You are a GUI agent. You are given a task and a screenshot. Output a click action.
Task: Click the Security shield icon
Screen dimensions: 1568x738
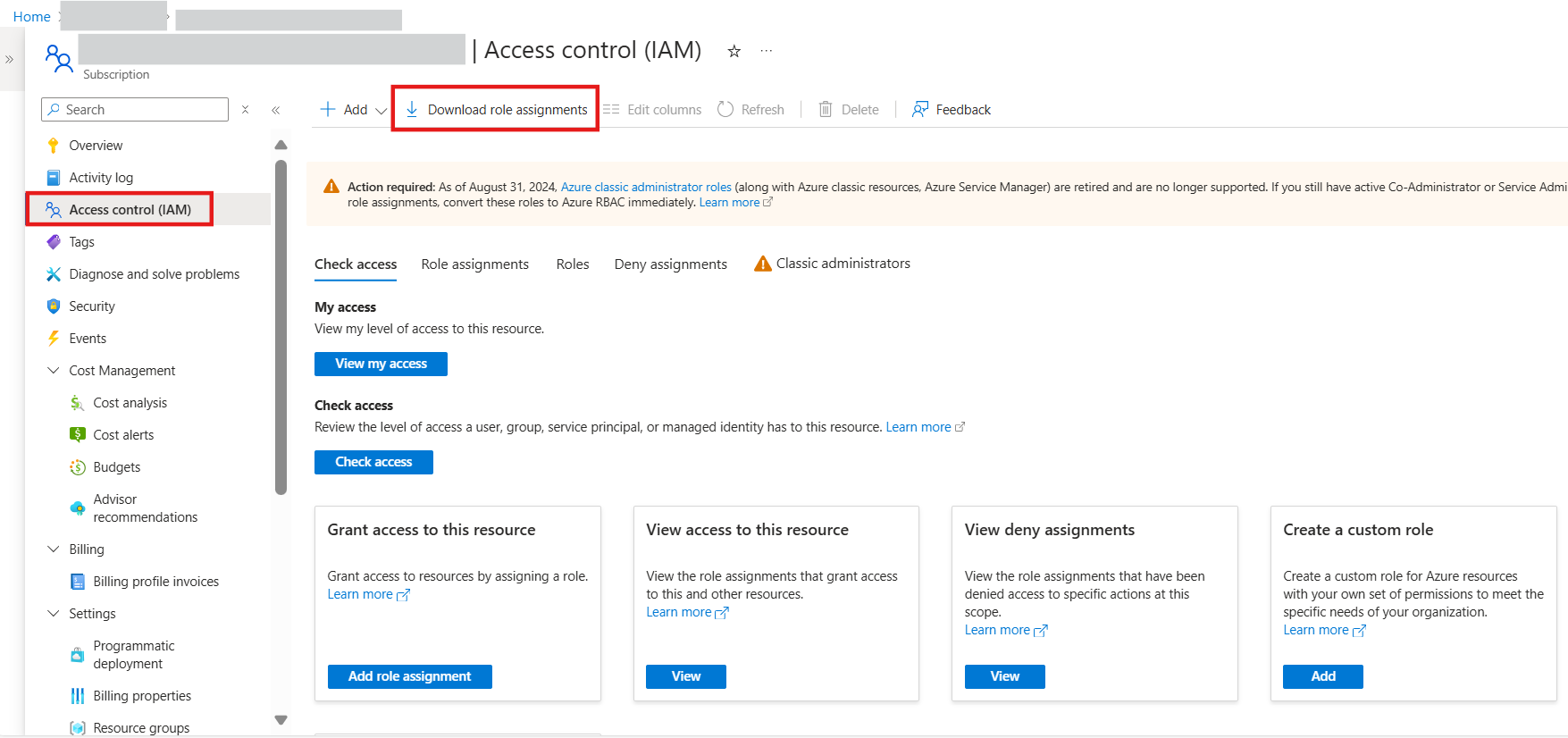point(54,306)
